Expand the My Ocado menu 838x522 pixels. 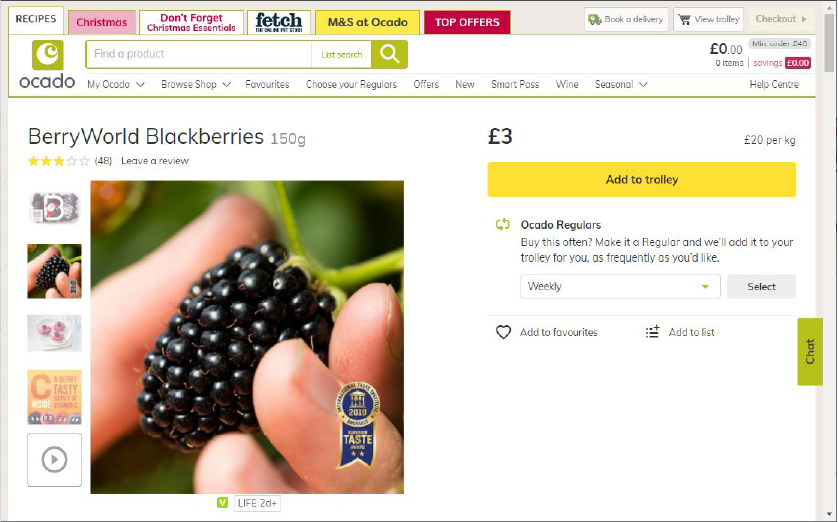(116, 84)
